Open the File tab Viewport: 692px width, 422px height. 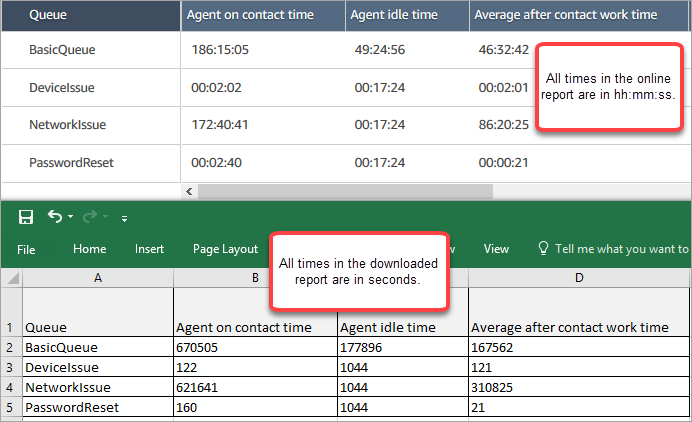[26, 249]
